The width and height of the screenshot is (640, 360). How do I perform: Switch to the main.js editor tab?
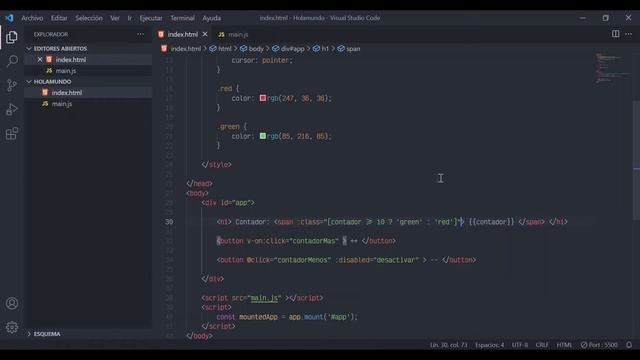pyautogui.click(x=233, y=34)
